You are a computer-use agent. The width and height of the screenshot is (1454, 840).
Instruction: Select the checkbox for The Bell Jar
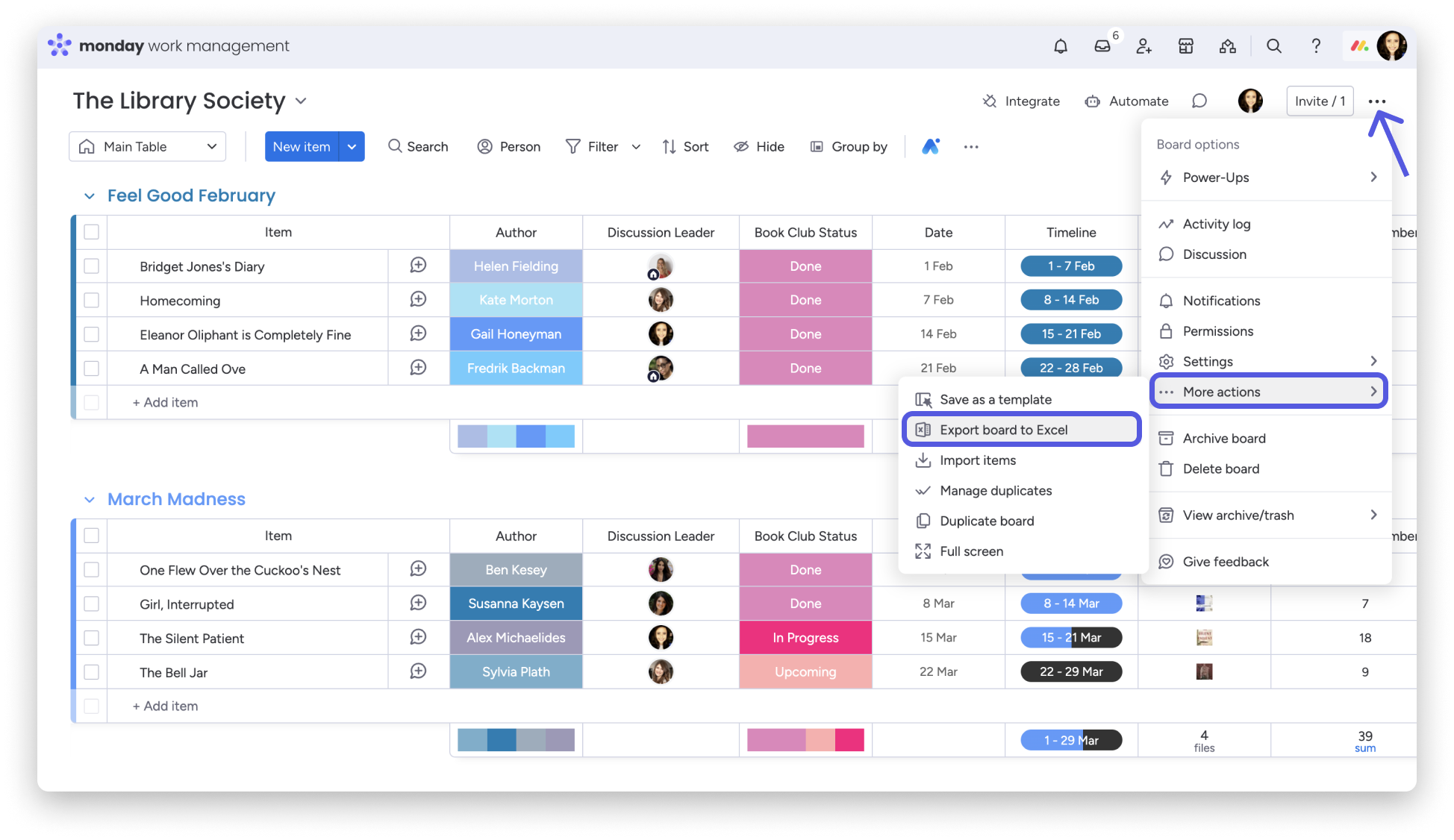pyautogui.click(x=92, y=672)
